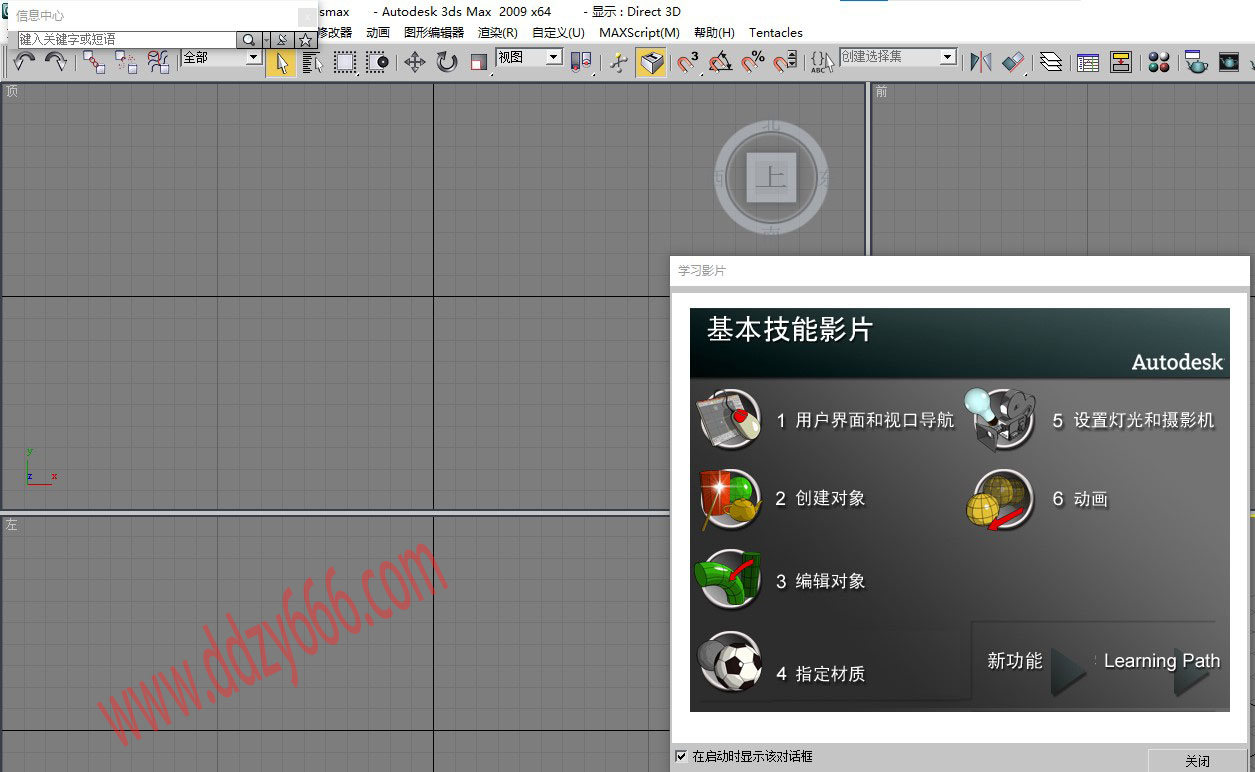Viewport: 1255px width, 772px height.
Task: Open the Schematic View
Action: coord(1121,62)
